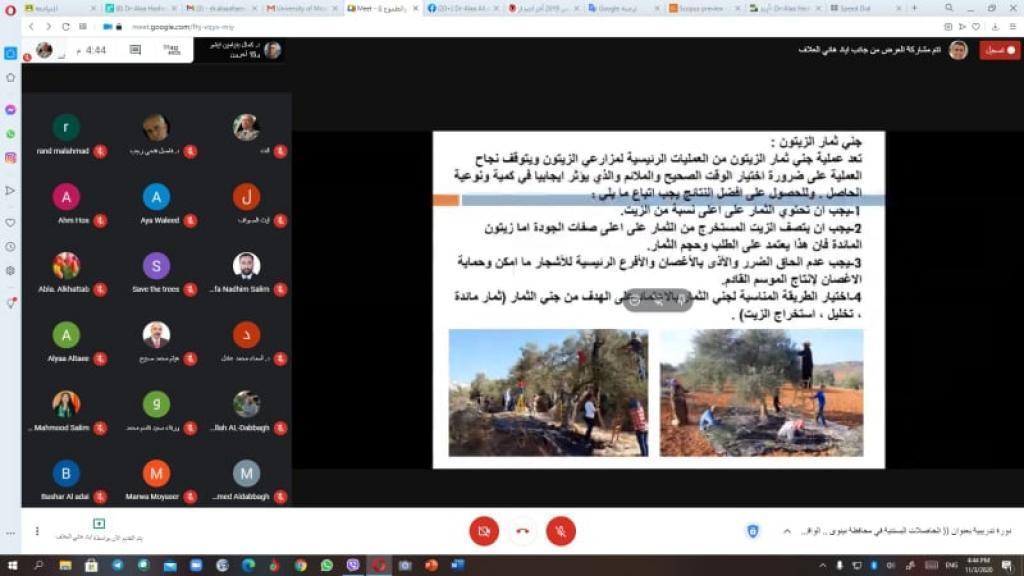Open Instagram in the Opera sidebar
This screenshot has height=576, width=1024.
tap(10, 158)
